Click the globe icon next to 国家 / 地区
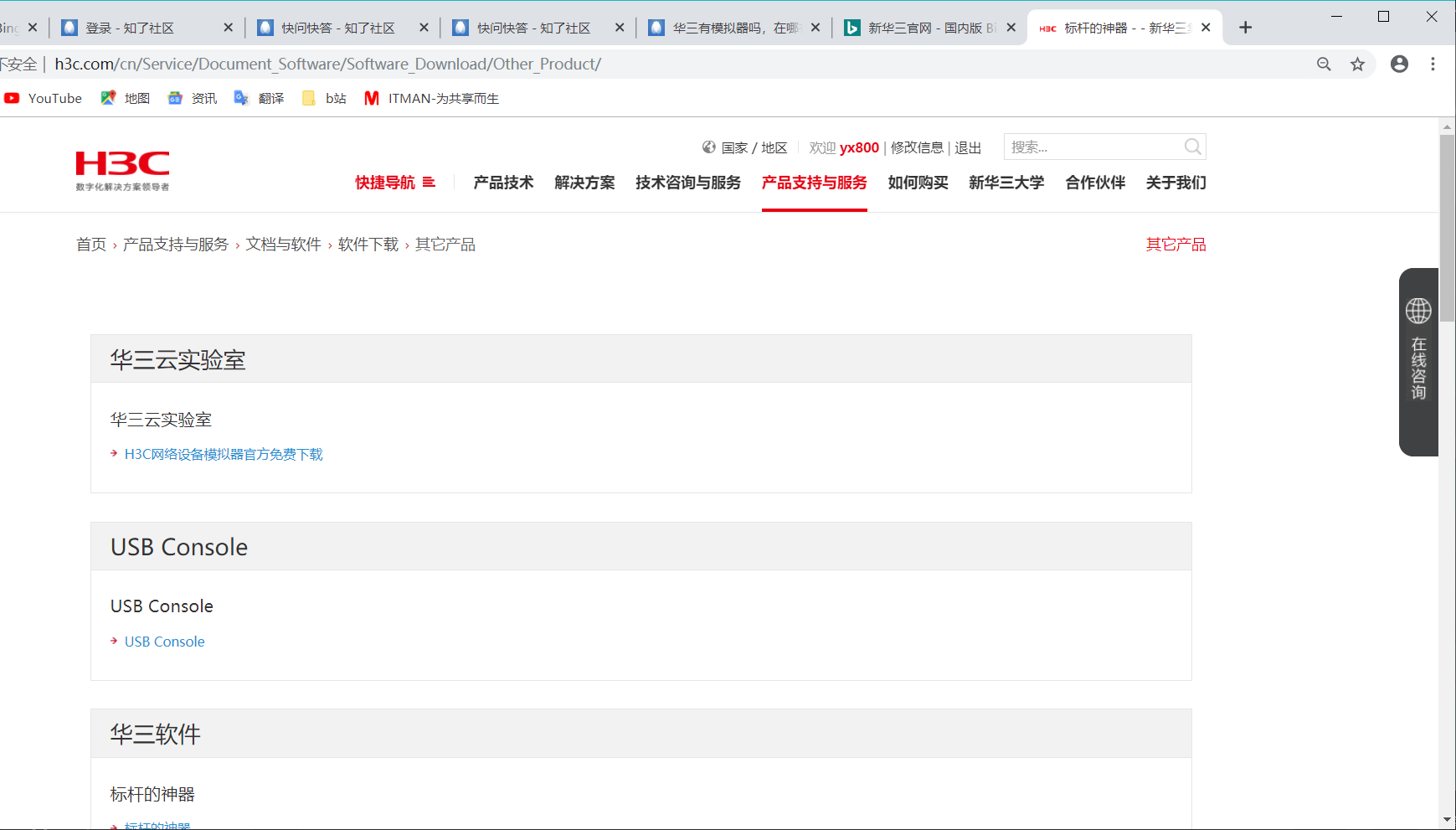This screenshot has width=1456, height=830. click(x=708, y=147)
